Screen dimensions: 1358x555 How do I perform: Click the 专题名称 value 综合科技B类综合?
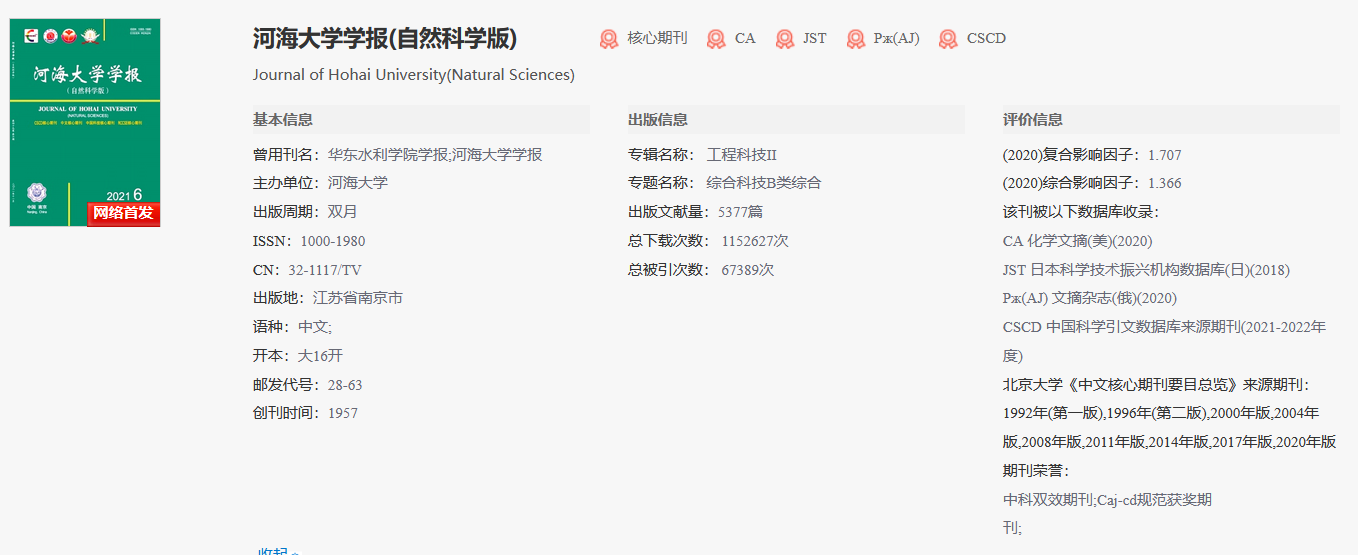[764, 183]
